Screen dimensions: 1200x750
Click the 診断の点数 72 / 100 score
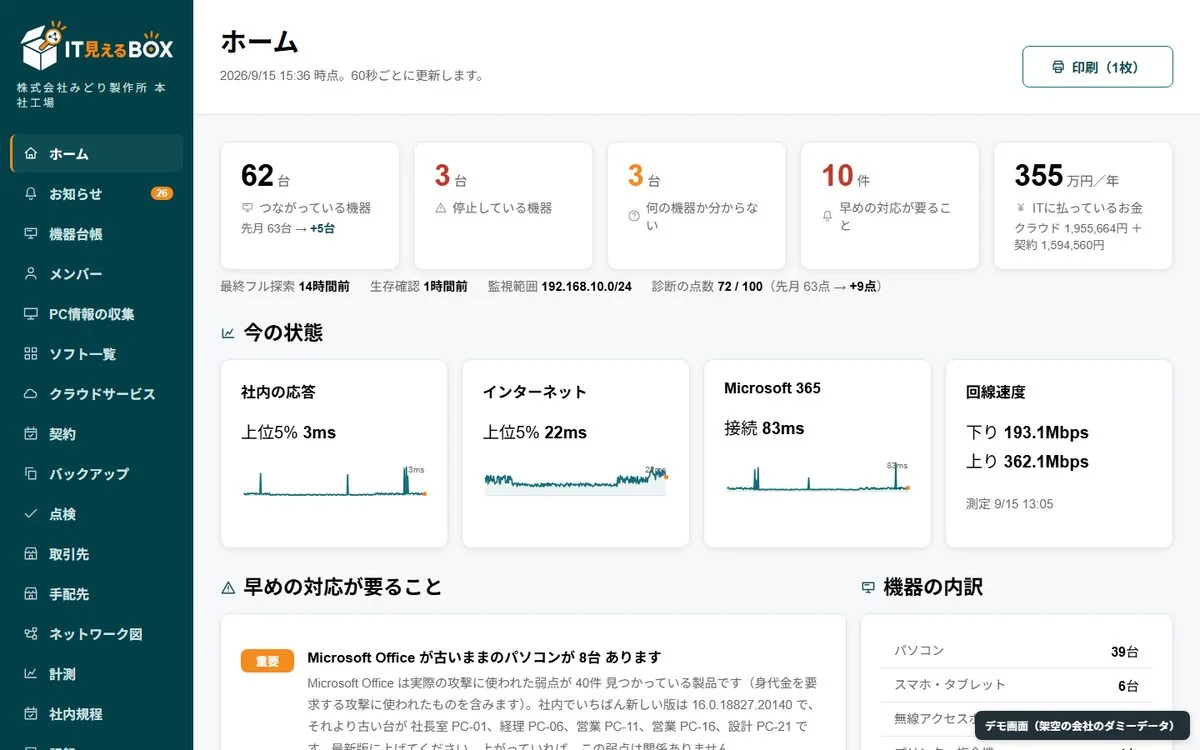(x=766, y=287)
